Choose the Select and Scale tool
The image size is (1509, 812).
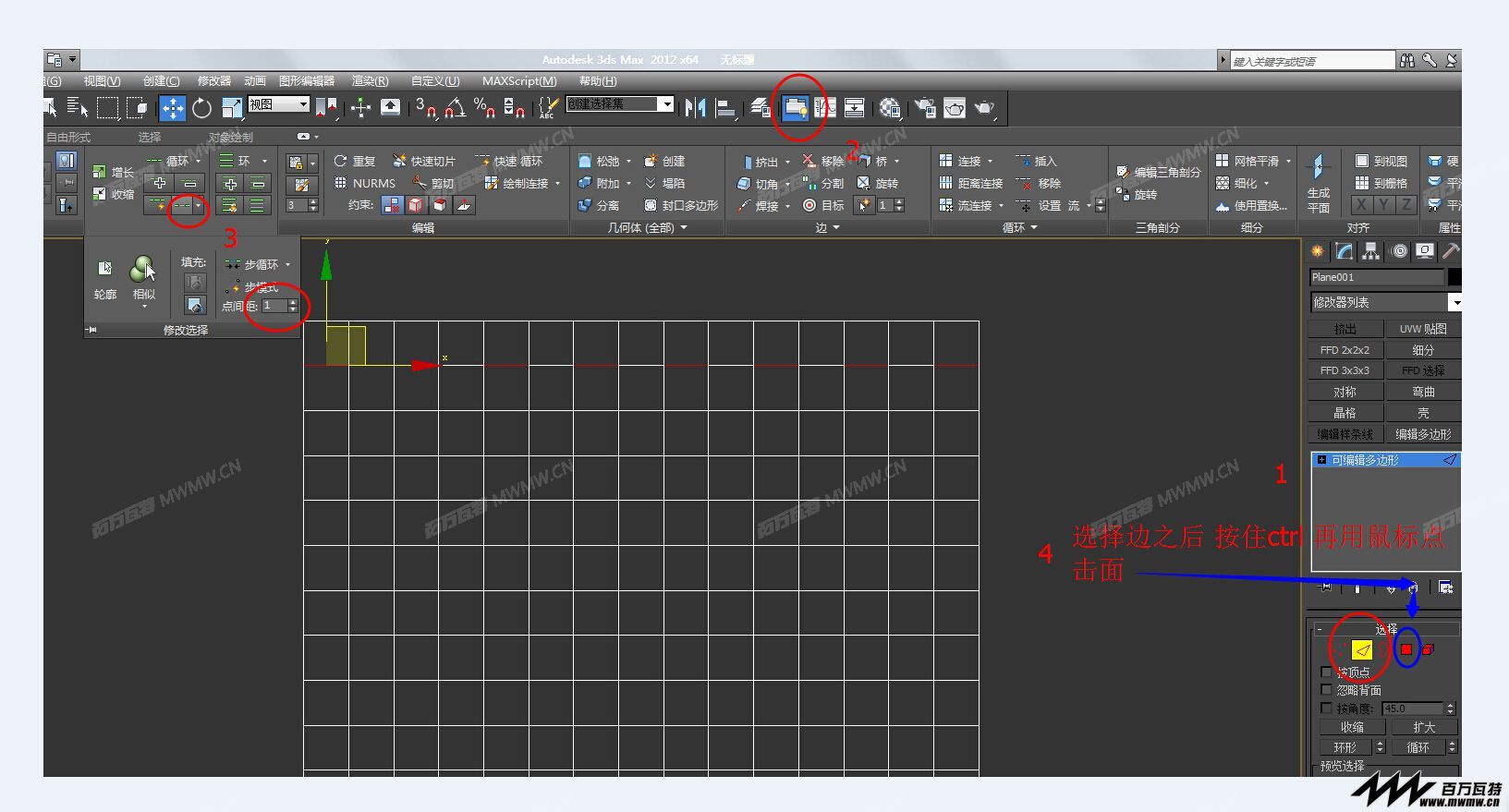tap(232, 108)
